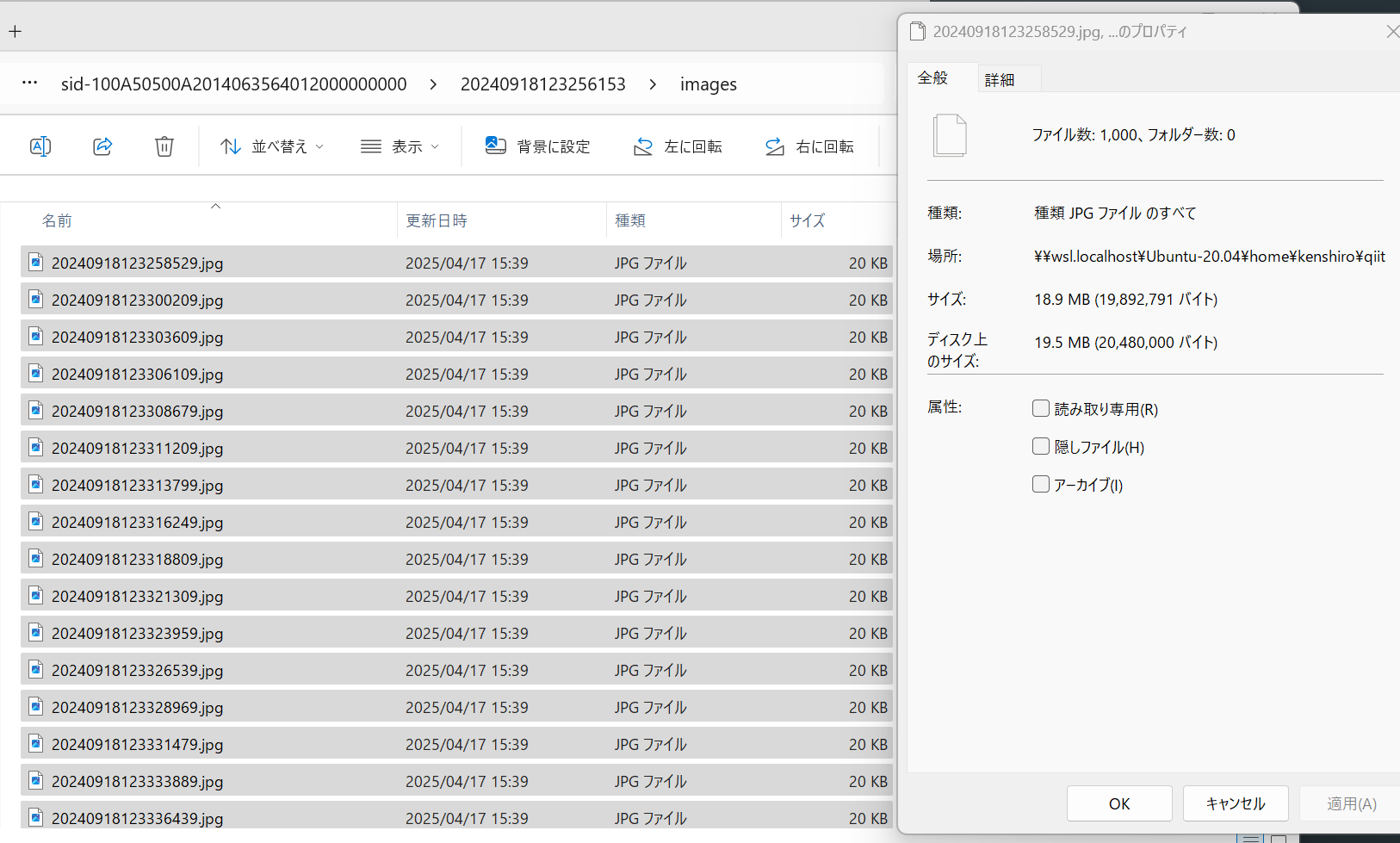Click the OK button in the dialog
Image resolution: width=1400 pixels, height=843 pixels.
point(1119,803)
